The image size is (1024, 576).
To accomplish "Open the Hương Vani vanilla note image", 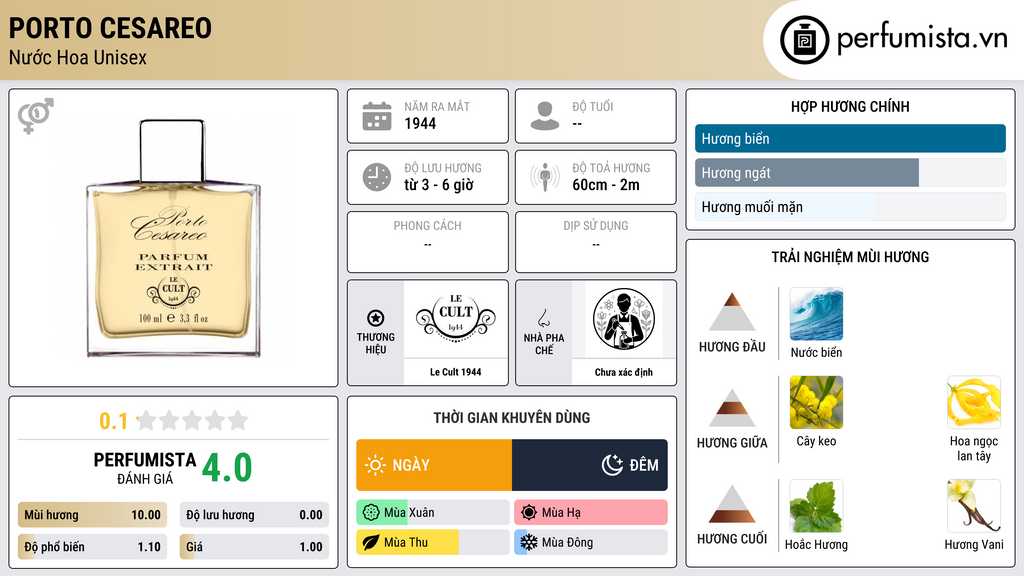I will click(974, 506).
